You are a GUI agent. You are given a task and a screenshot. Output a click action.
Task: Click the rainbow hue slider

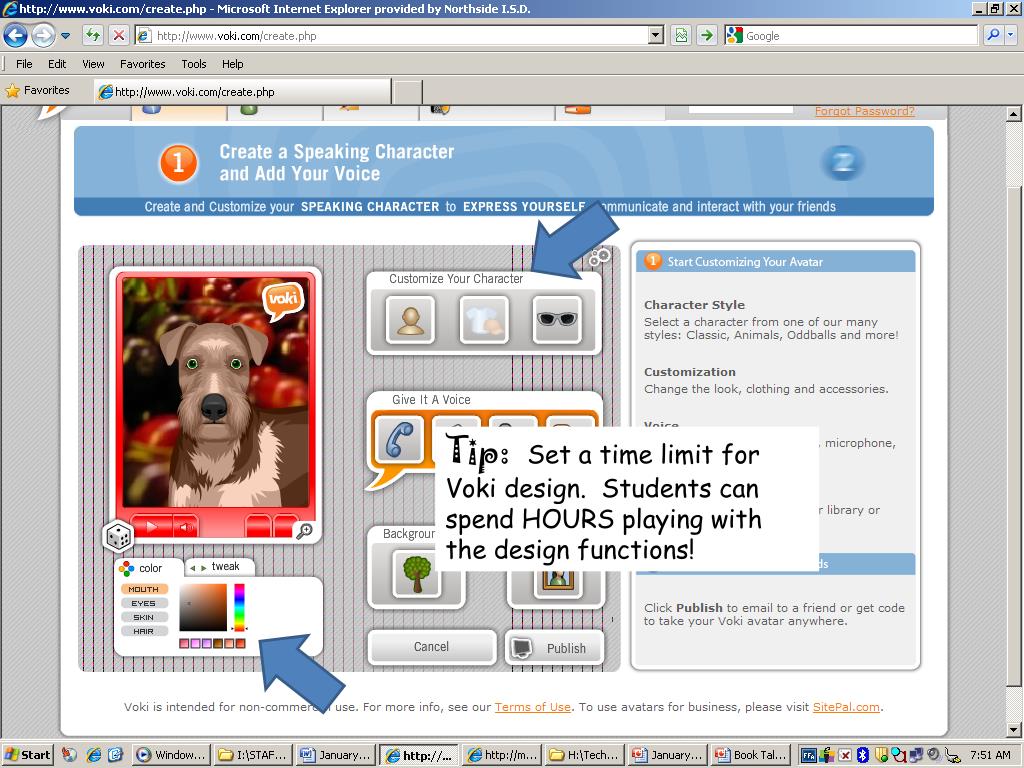(x=240, y=607)
